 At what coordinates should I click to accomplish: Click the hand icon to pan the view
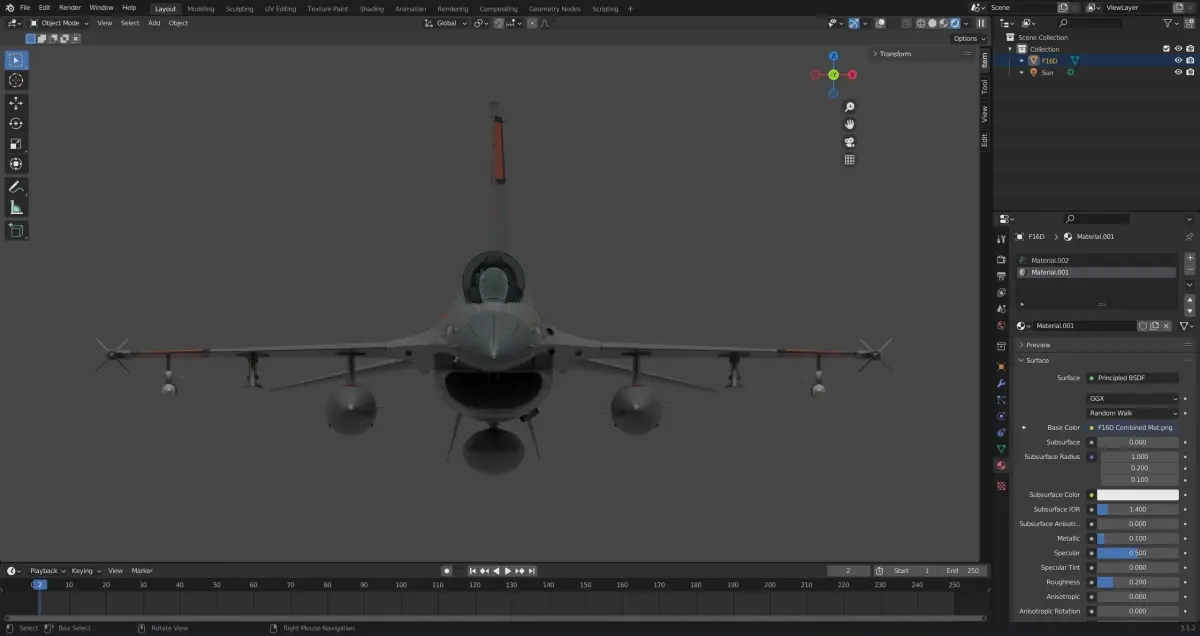pos(850,124)
